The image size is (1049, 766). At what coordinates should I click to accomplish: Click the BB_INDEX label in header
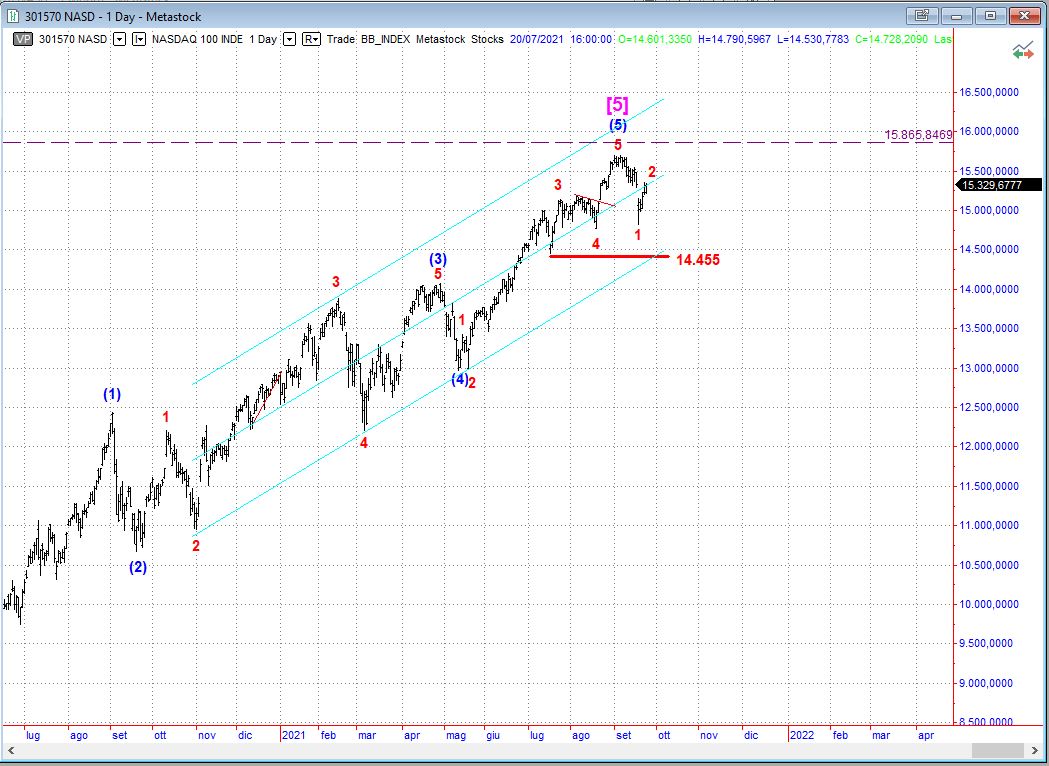click(385, 39)
